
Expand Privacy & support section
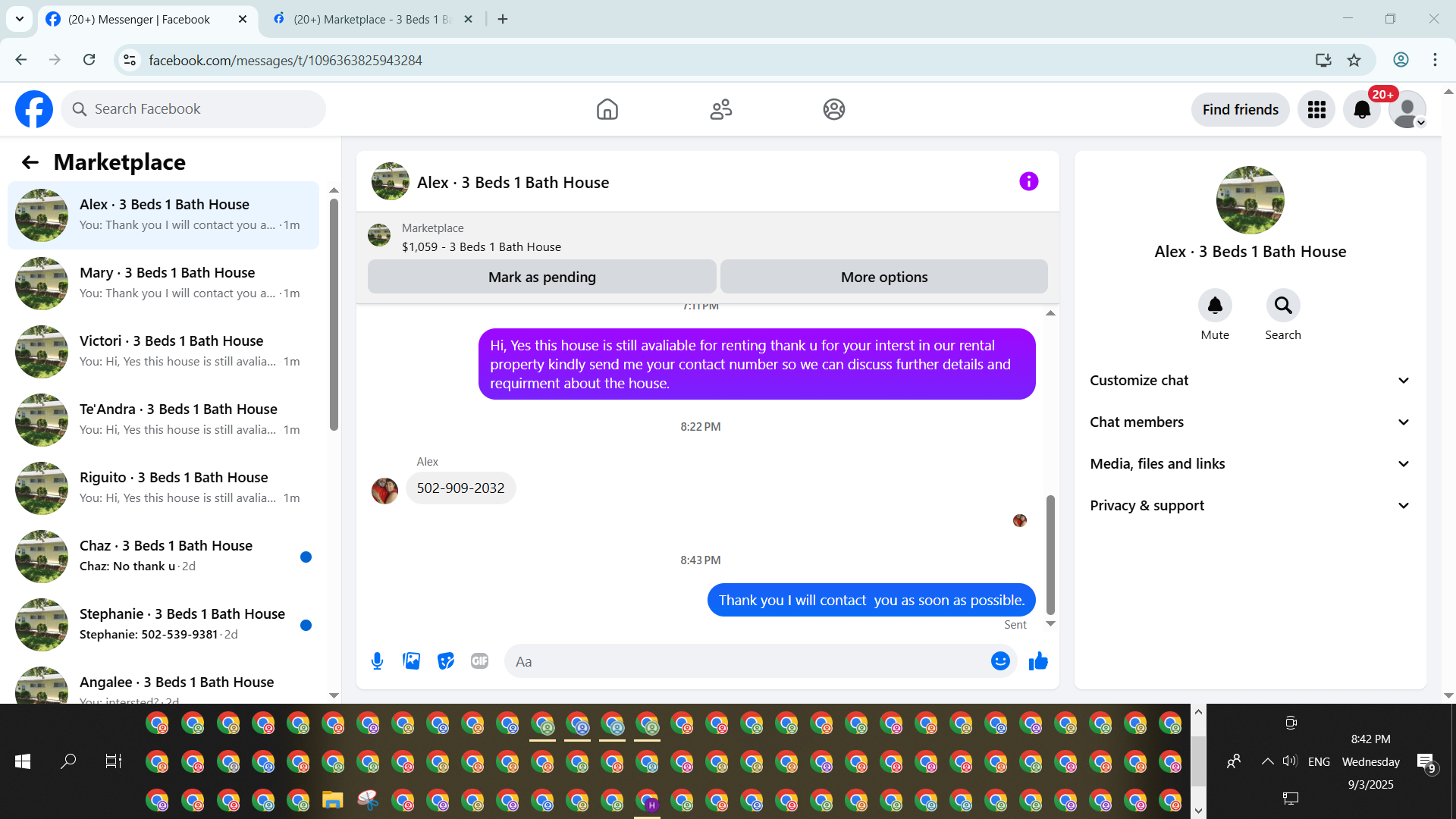(x=1250, y=506)
